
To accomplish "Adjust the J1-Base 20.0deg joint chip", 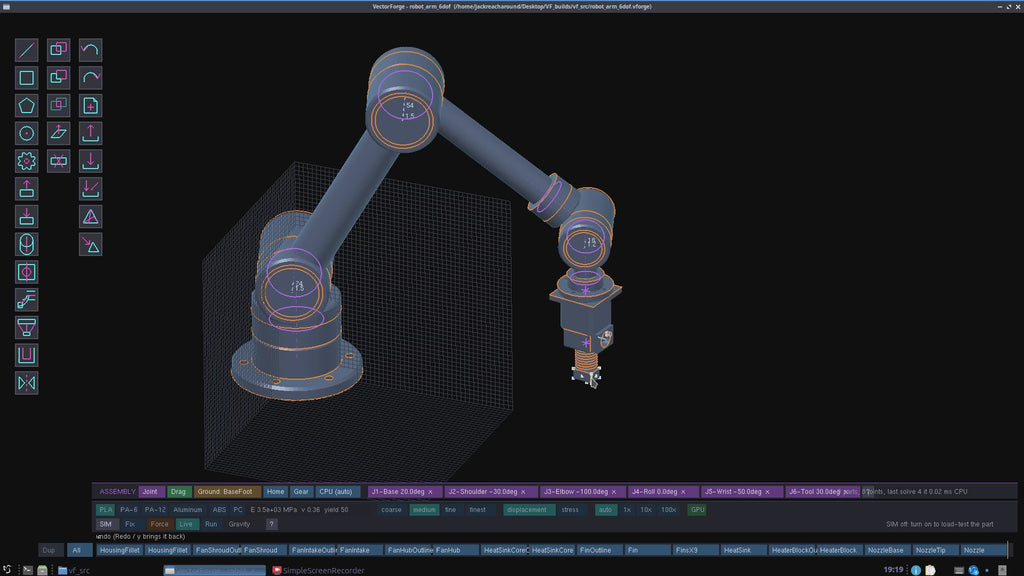I will tap(404, 491).
